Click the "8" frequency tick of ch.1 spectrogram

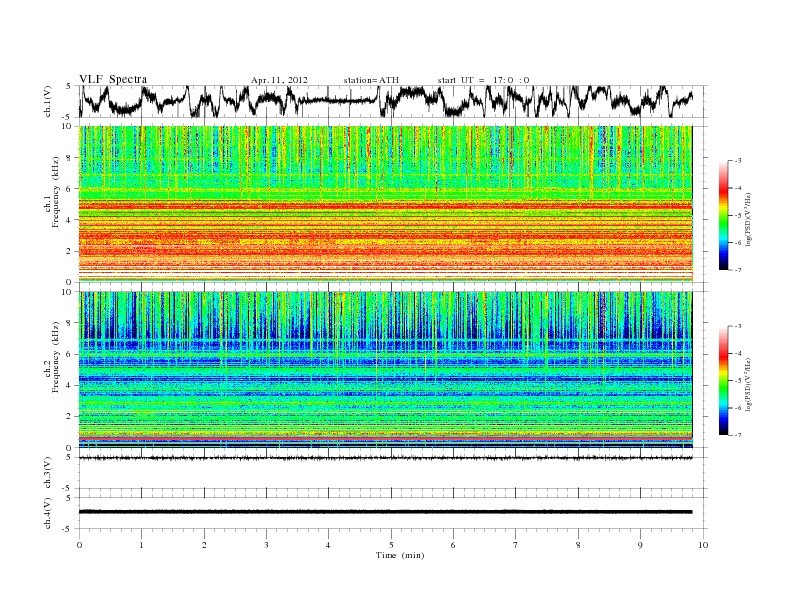(69, 158)
